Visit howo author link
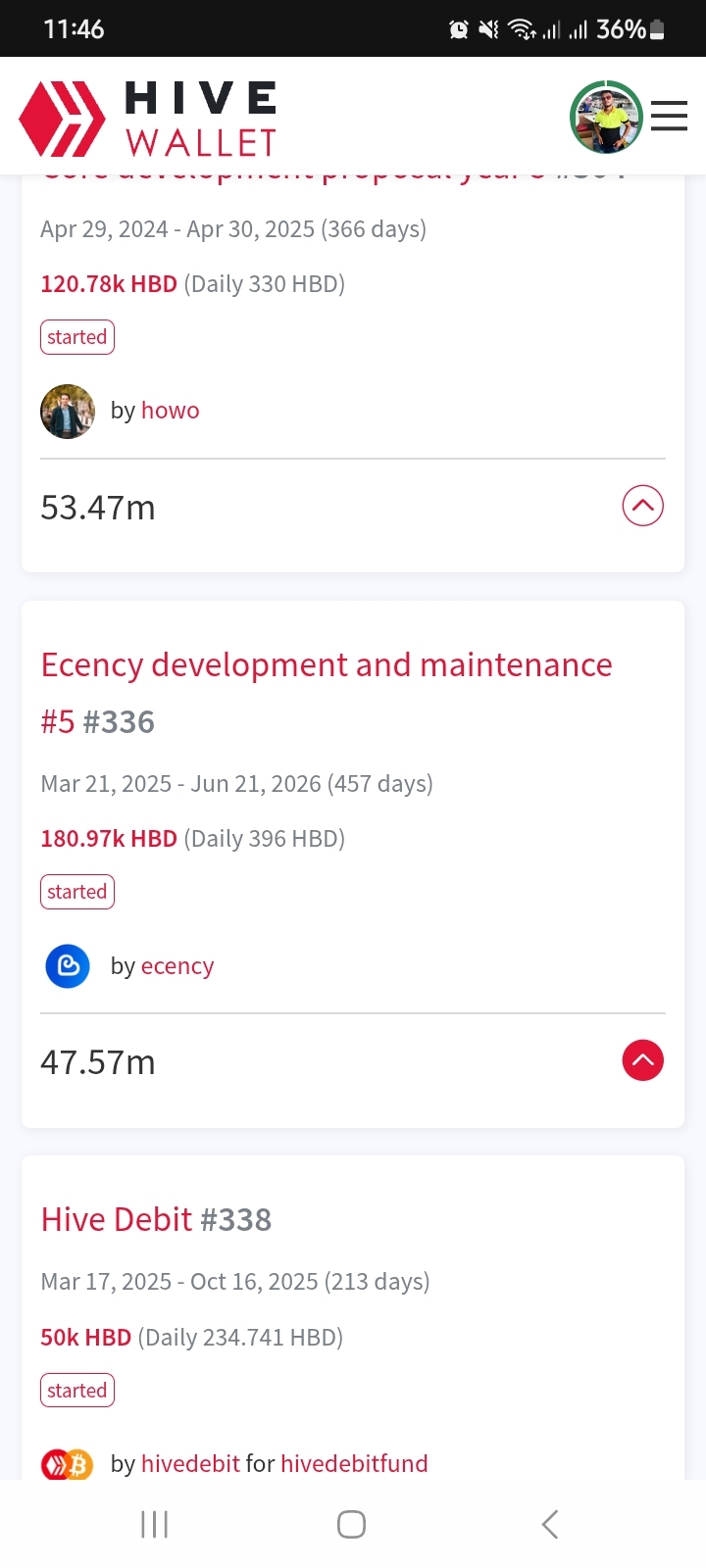706x1568 pixels. (171, 411)
